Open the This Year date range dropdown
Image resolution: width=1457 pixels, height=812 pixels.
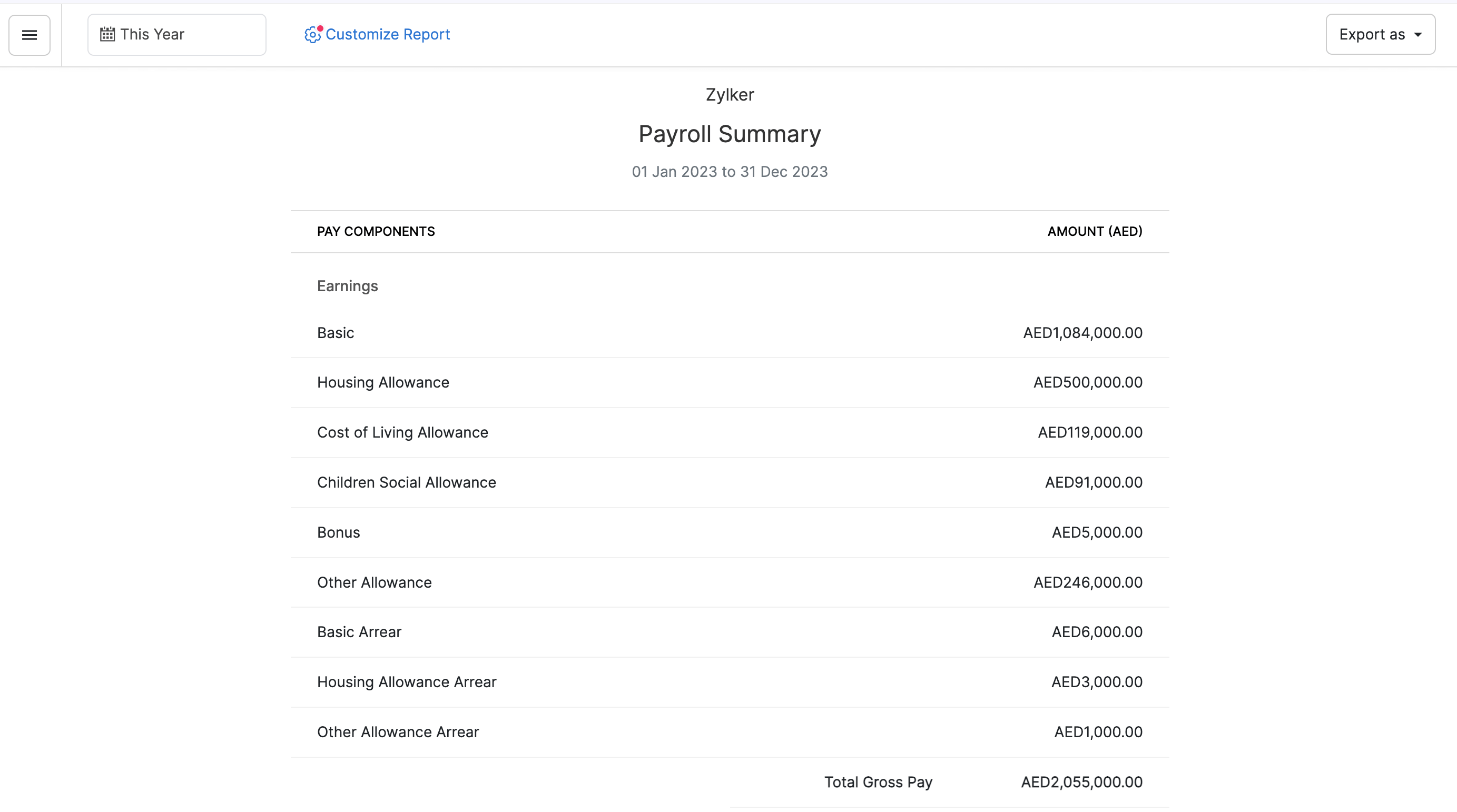click(x=176, y=35)
